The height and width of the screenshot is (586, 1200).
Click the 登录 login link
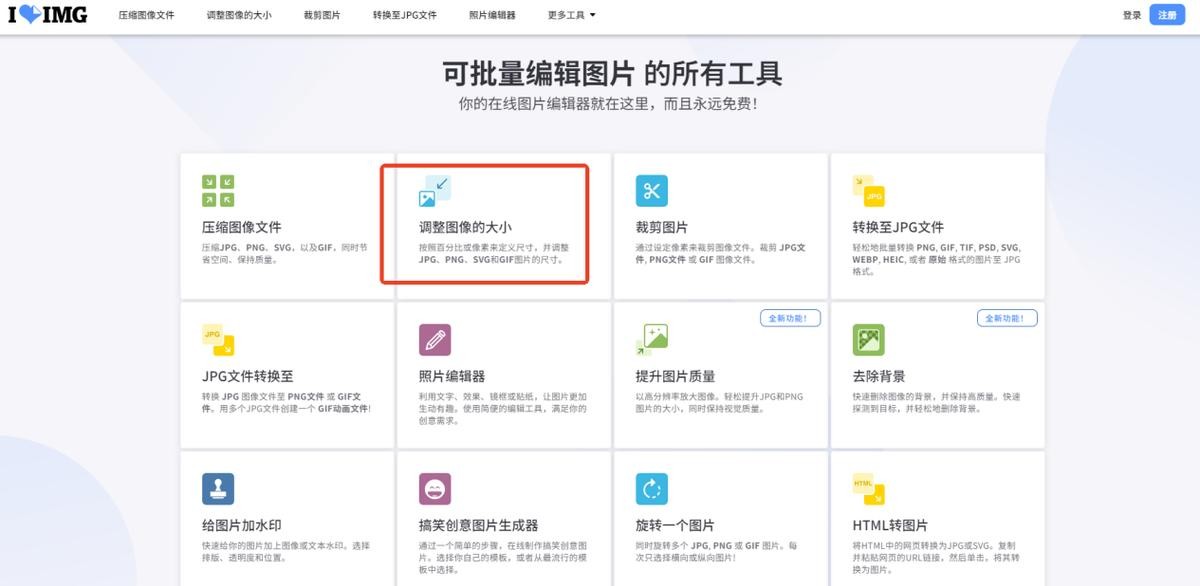(x=1131, y=15)
